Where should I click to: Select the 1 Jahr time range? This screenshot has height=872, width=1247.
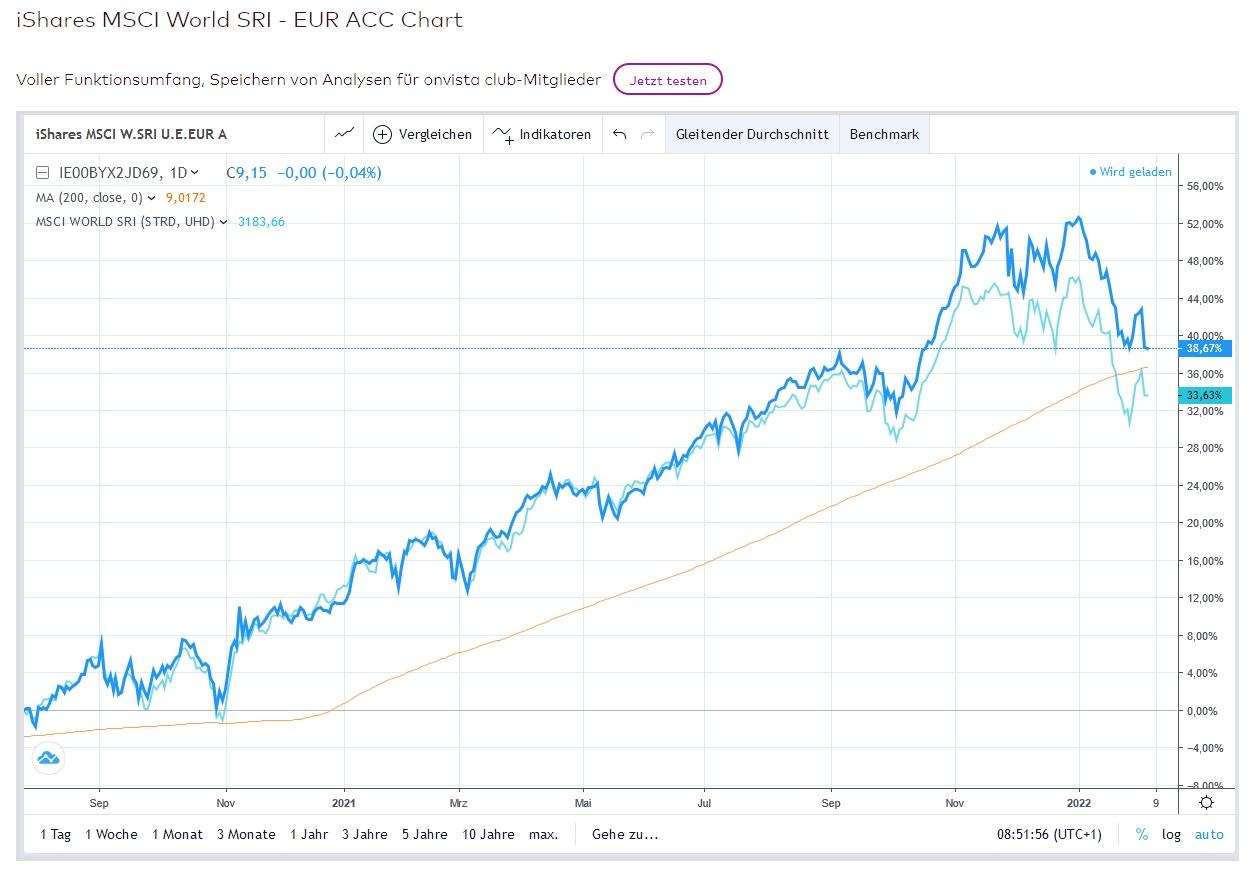(309, 834)
